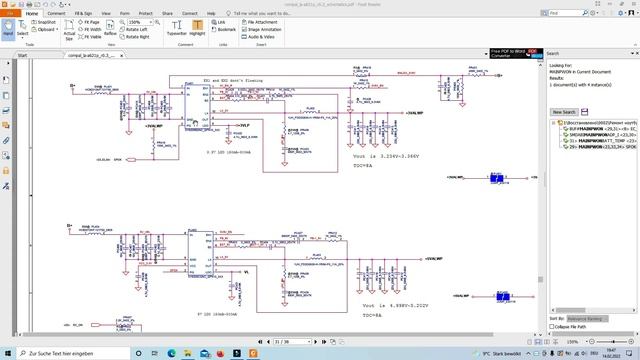The height and width of the screenshot is (360, 640).
Task: Enable Reflow view
Action: (x=110, y=29)
